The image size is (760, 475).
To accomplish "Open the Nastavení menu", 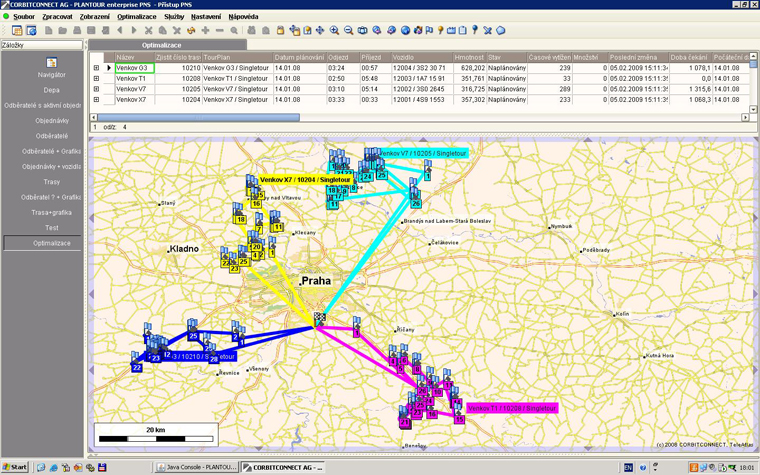I will pyautogui.click(x=206, y=16).
